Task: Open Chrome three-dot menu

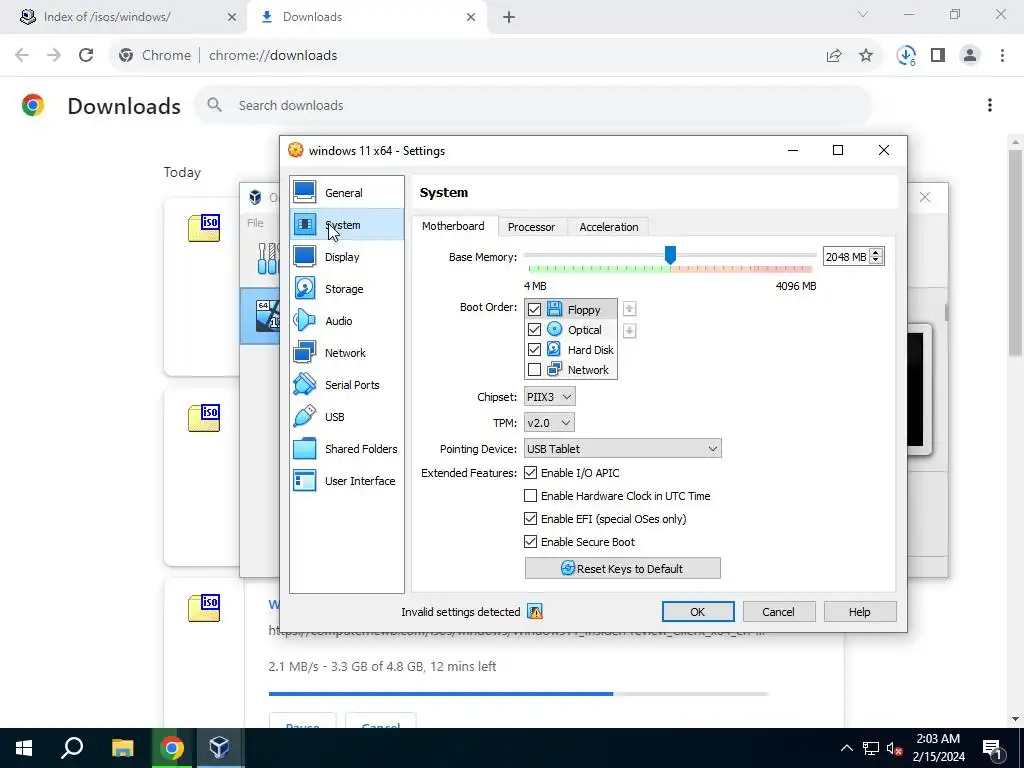Action: click(1002, 56)
